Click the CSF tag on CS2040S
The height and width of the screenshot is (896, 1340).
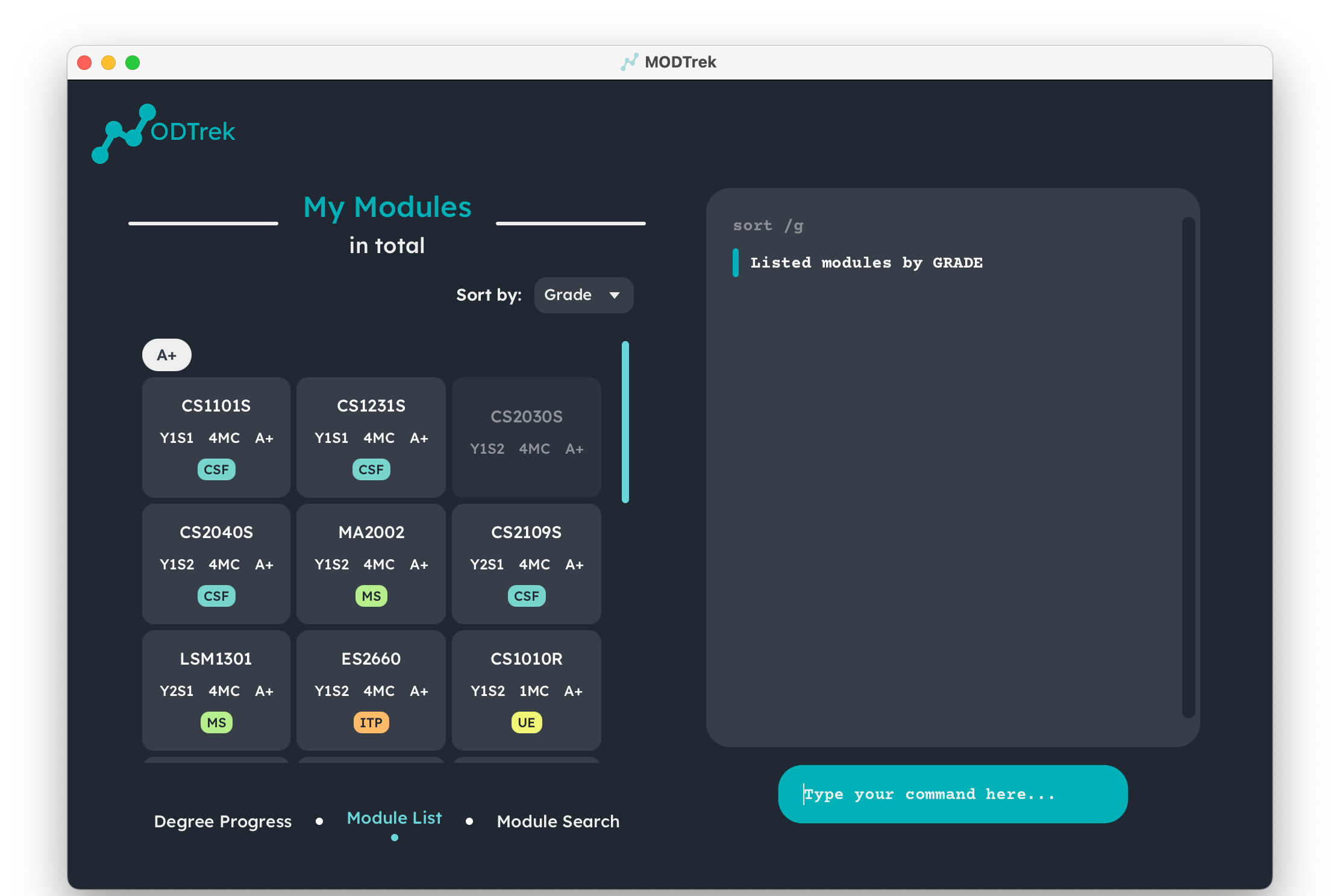tap(216, 596)
